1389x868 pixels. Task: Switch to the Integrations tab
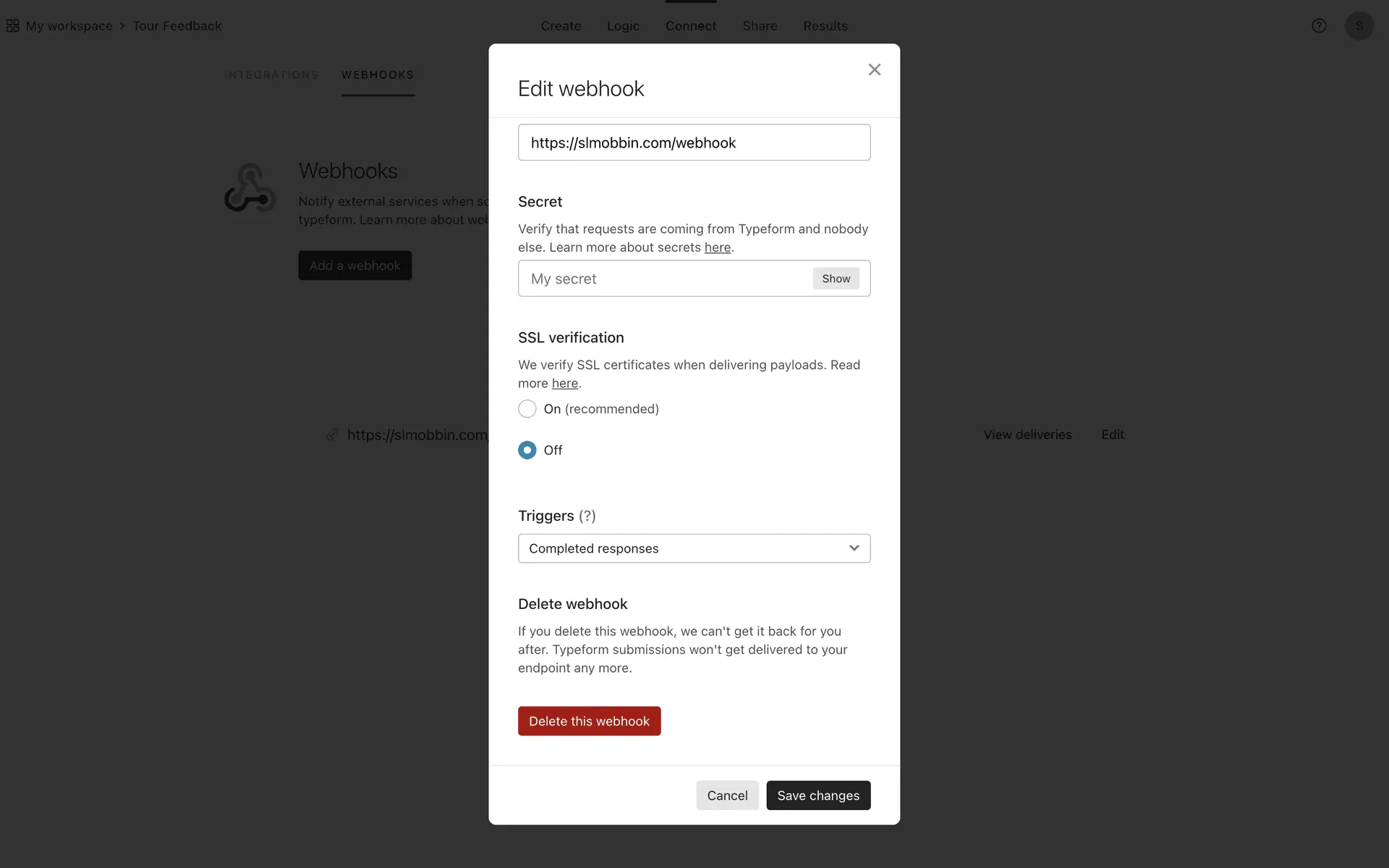pyautogui.click(x=271, y=75)
